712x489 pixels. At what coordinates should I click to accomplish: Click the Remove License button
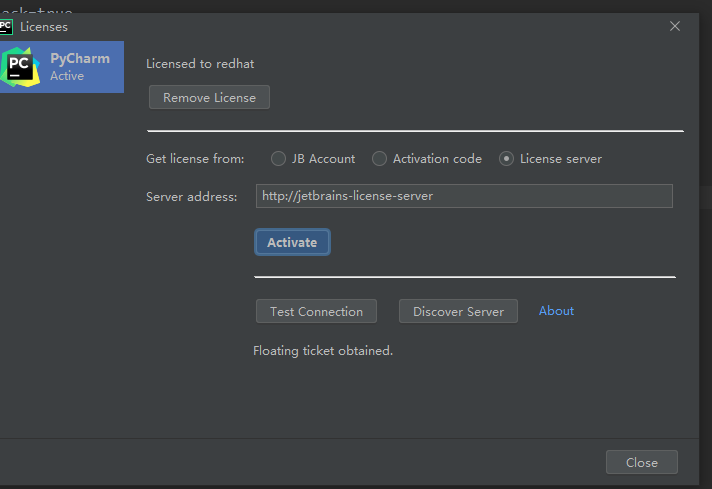pos(209,97)
